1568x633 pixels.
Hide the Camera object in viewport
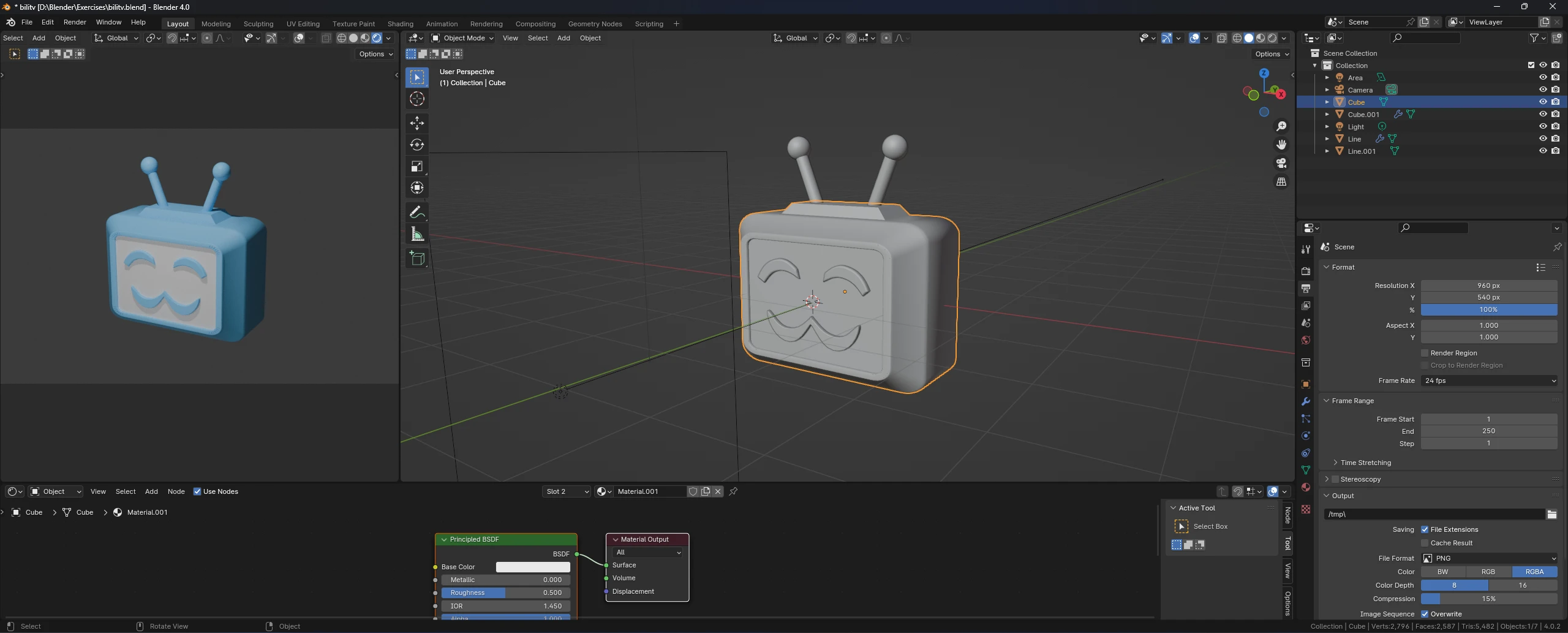click(1543, 89)
